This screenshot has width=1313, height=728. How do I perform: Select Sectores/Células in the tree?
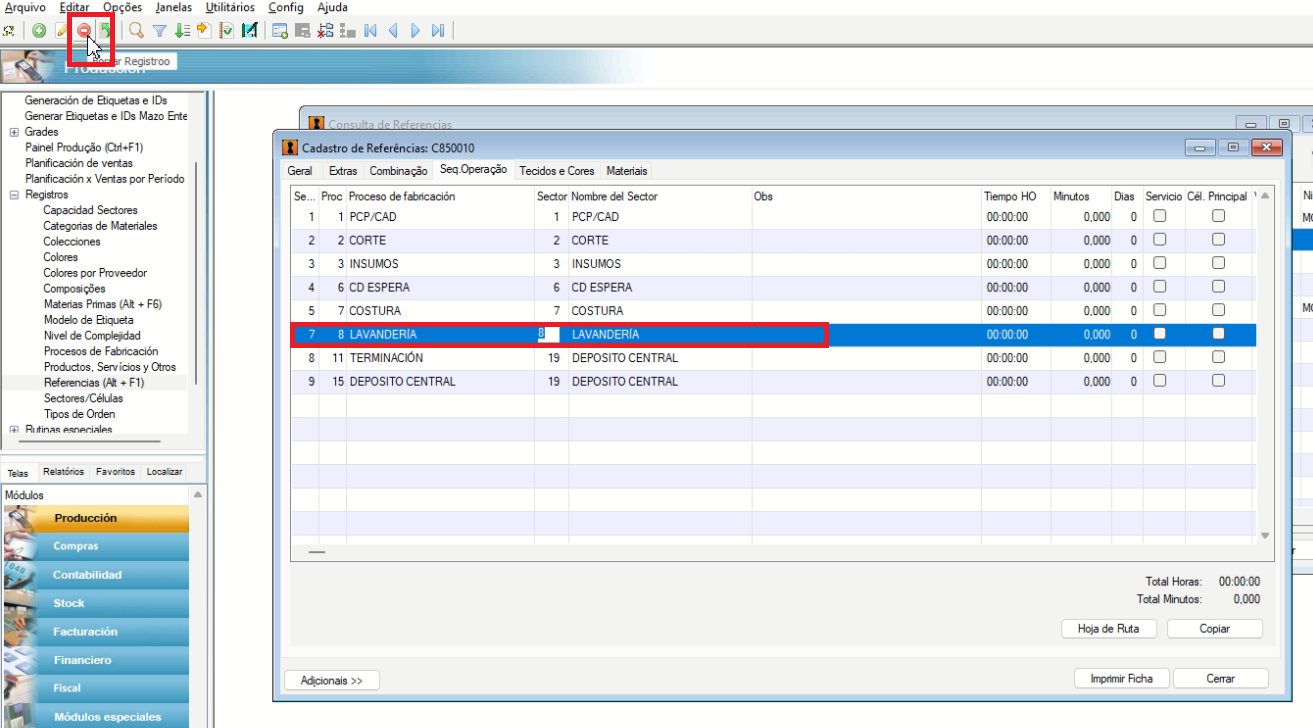(84, 398)
